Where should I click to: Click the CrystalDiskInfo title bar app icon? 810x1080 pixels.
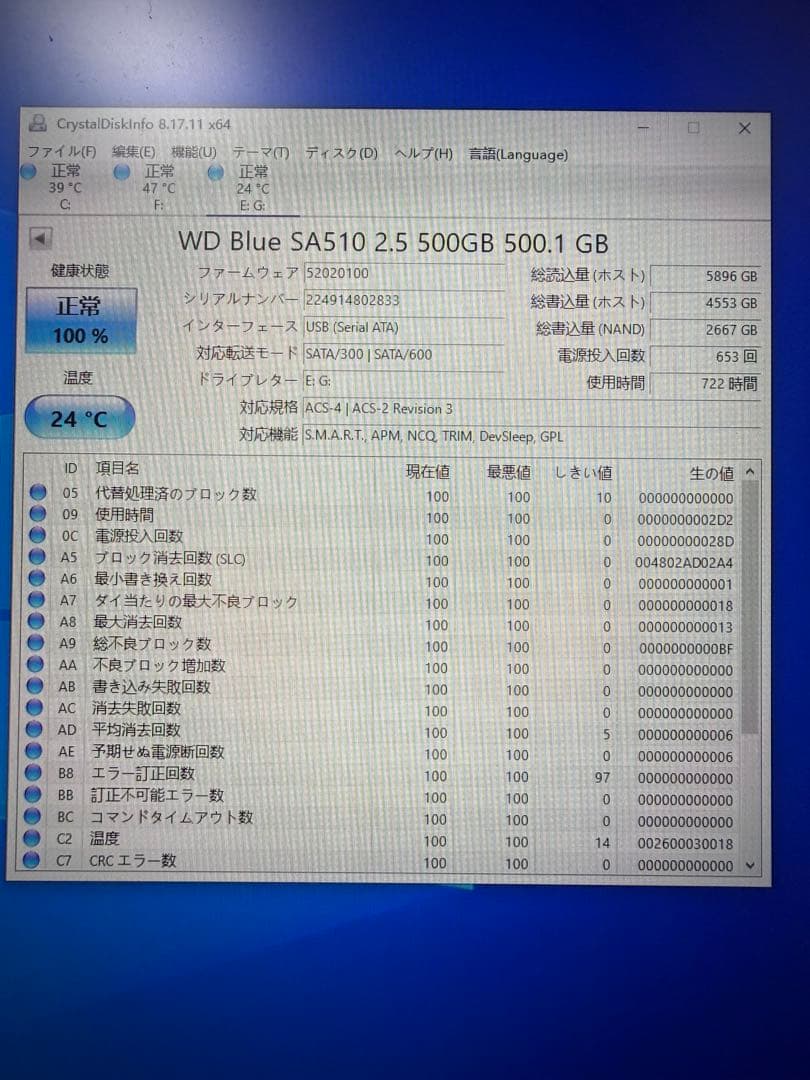pos(37,124)
